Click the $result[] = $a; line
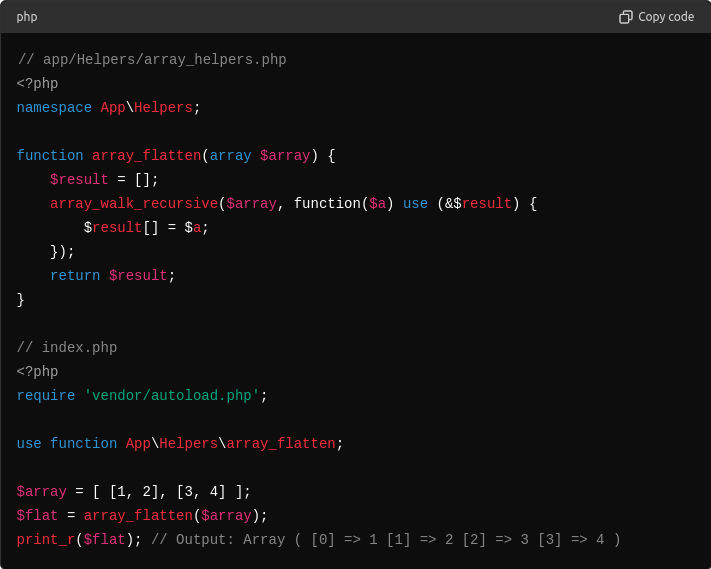 [146, 228]
